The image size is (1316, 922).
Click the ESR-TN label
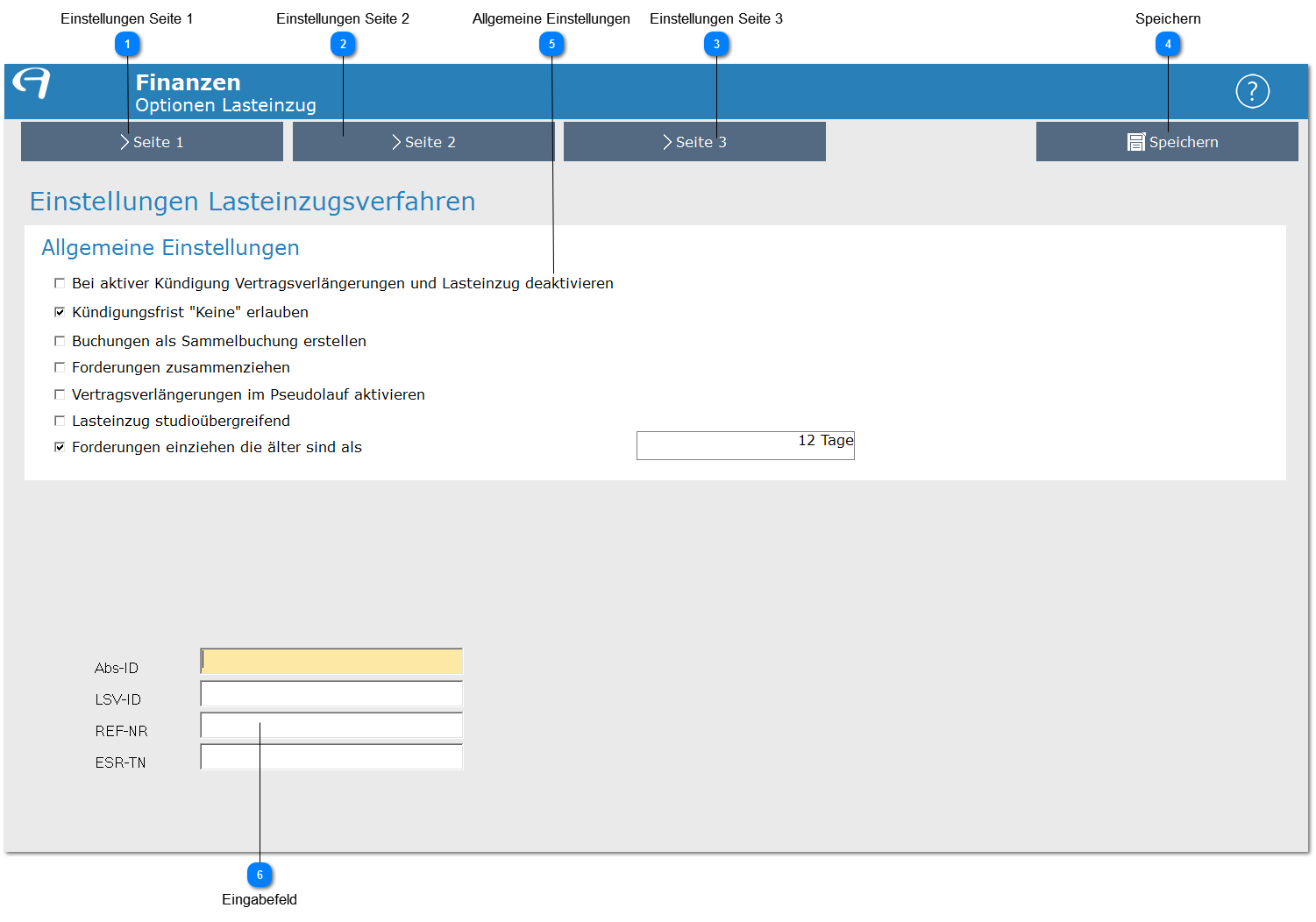(x=120, y=762)
